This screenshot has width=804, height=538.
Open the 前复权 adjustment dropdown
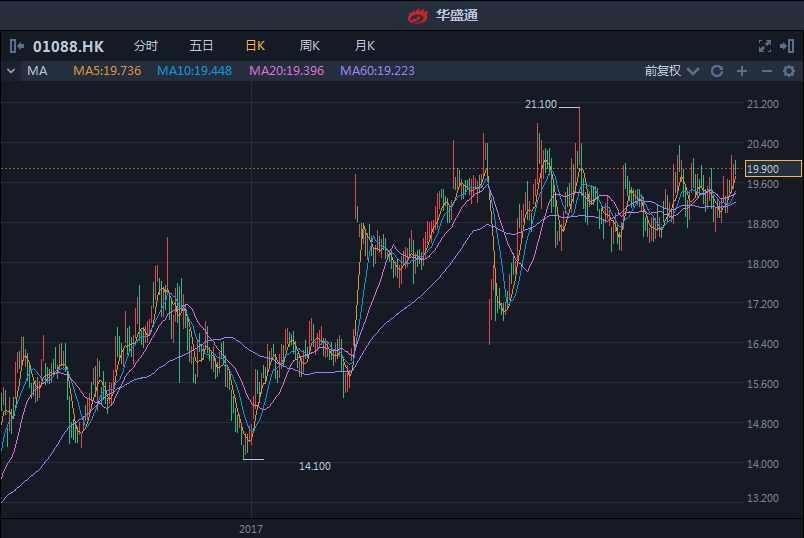(669, 71)
